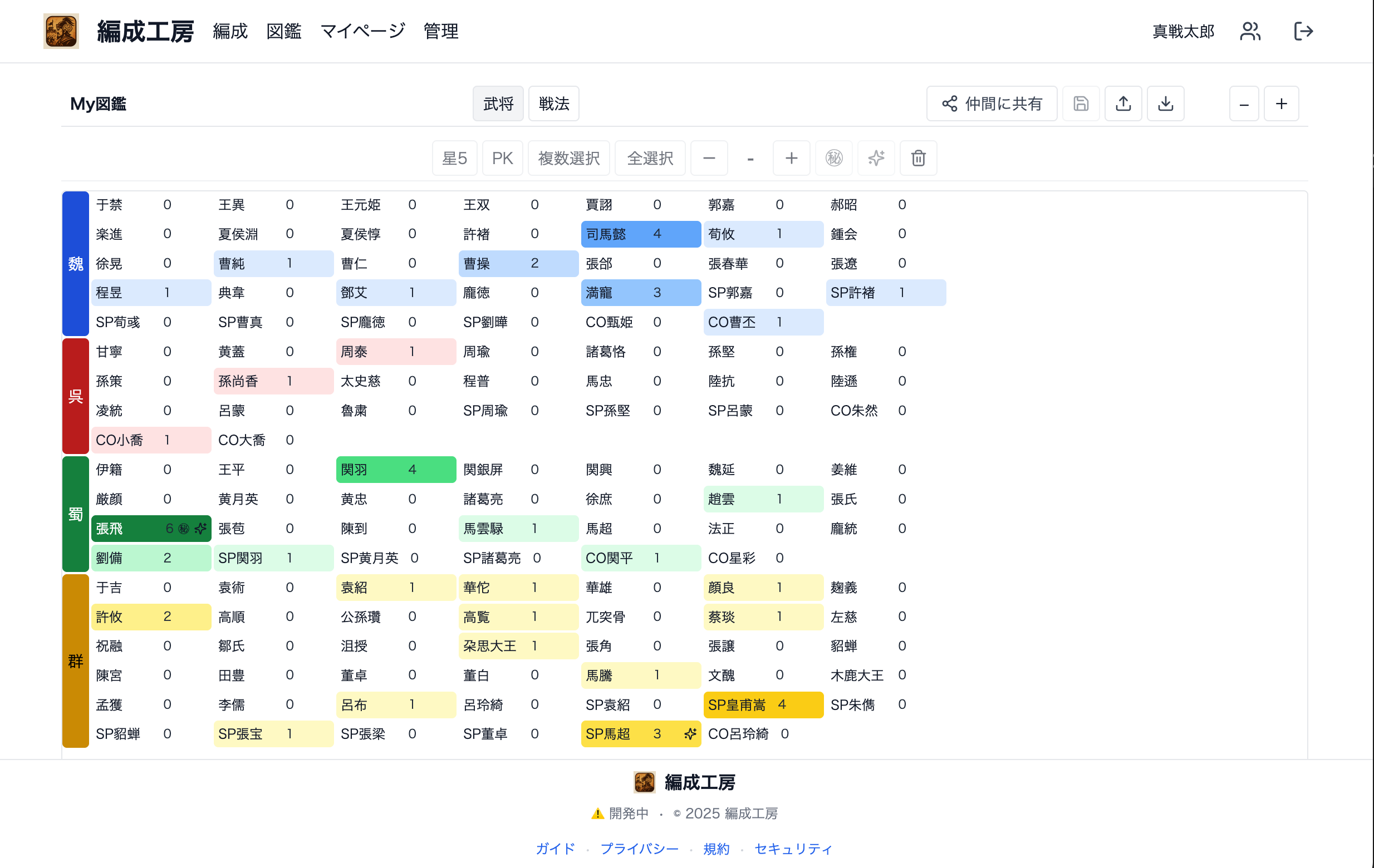Toggle the PK filter
Image resolution: width=1374 pixels, height=868 pixels.
(502, 158)
